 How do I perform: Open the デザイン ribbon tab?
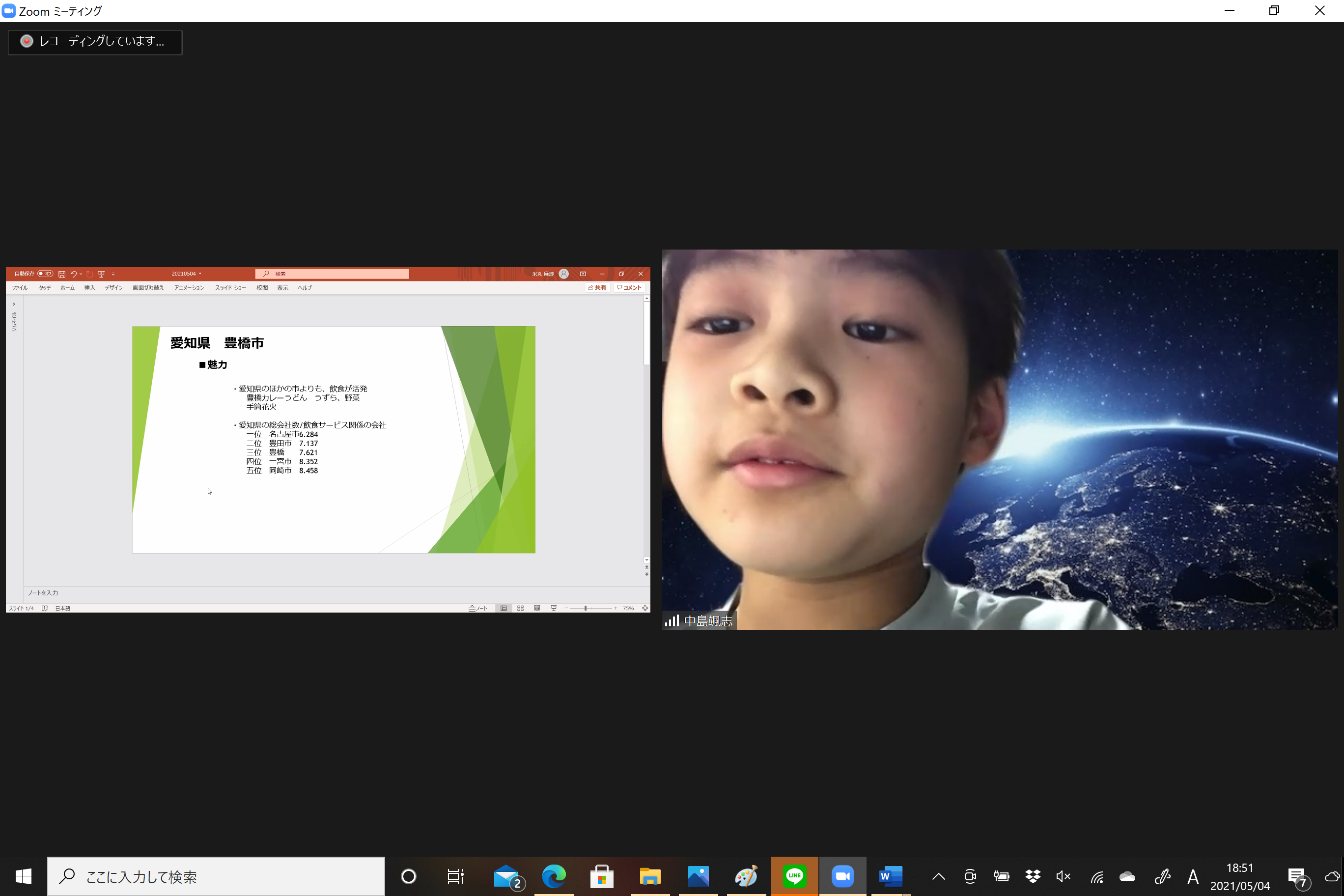(113, 287)
